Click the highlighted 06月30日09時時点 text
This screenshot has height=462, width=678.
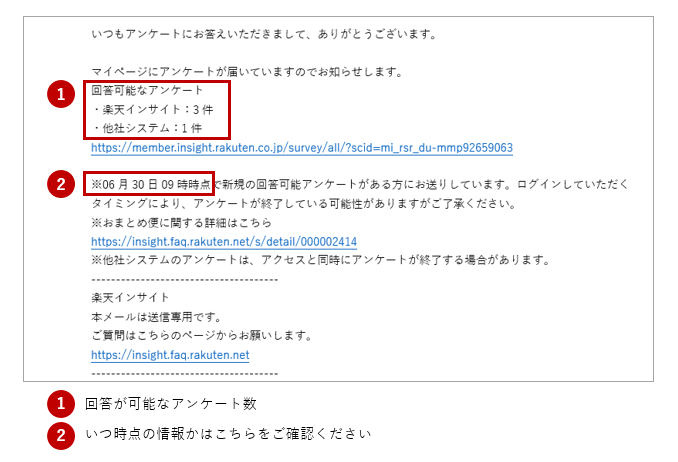pyautogui.click(x=150, y=185)
